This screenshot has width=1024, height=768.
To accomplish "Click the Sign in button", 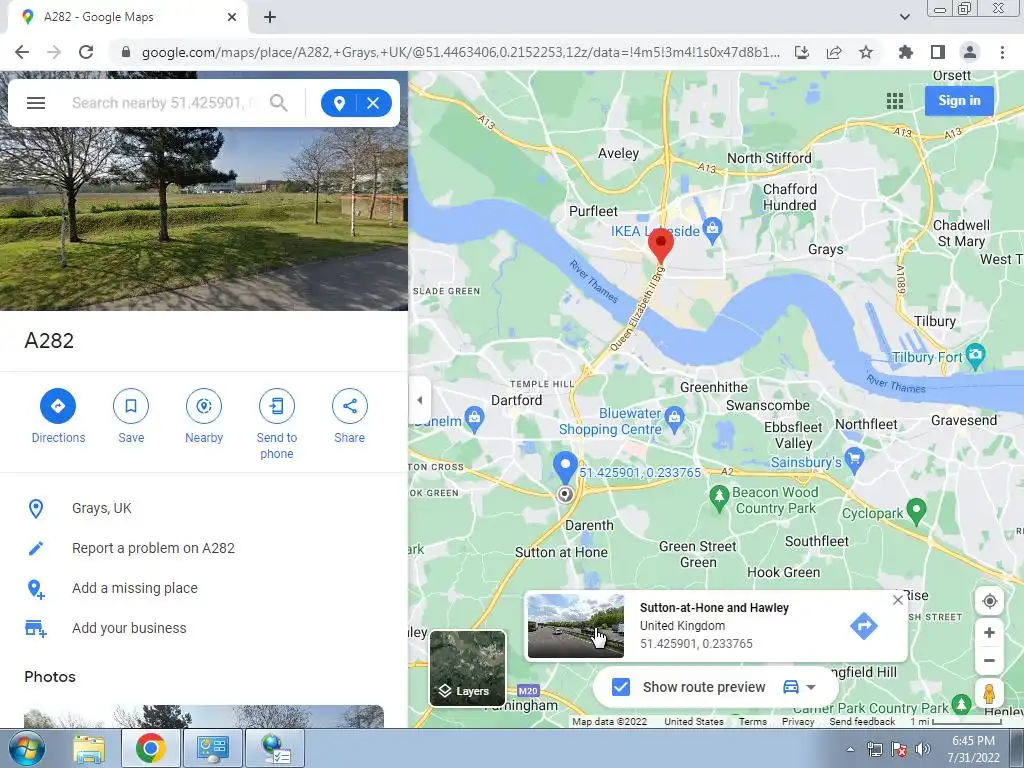I will pyautogui.click(x=959, y=101).
